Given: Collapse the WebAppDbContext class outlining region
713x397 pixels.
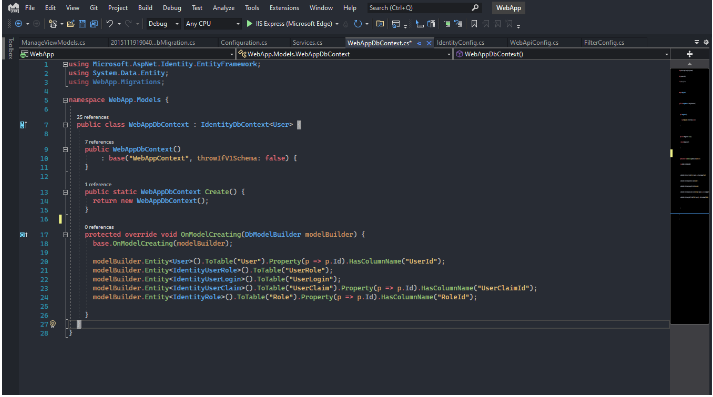Looking at the screenshot, I should click(65, 125).
